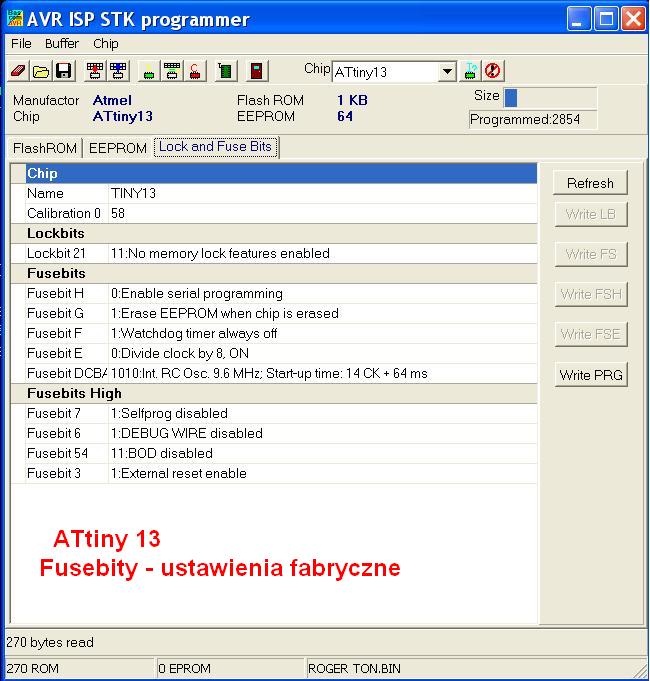Click the yellow open-folder icon
Screen dimensions: 650x681
pyautogui.click(x=41, y=70)
